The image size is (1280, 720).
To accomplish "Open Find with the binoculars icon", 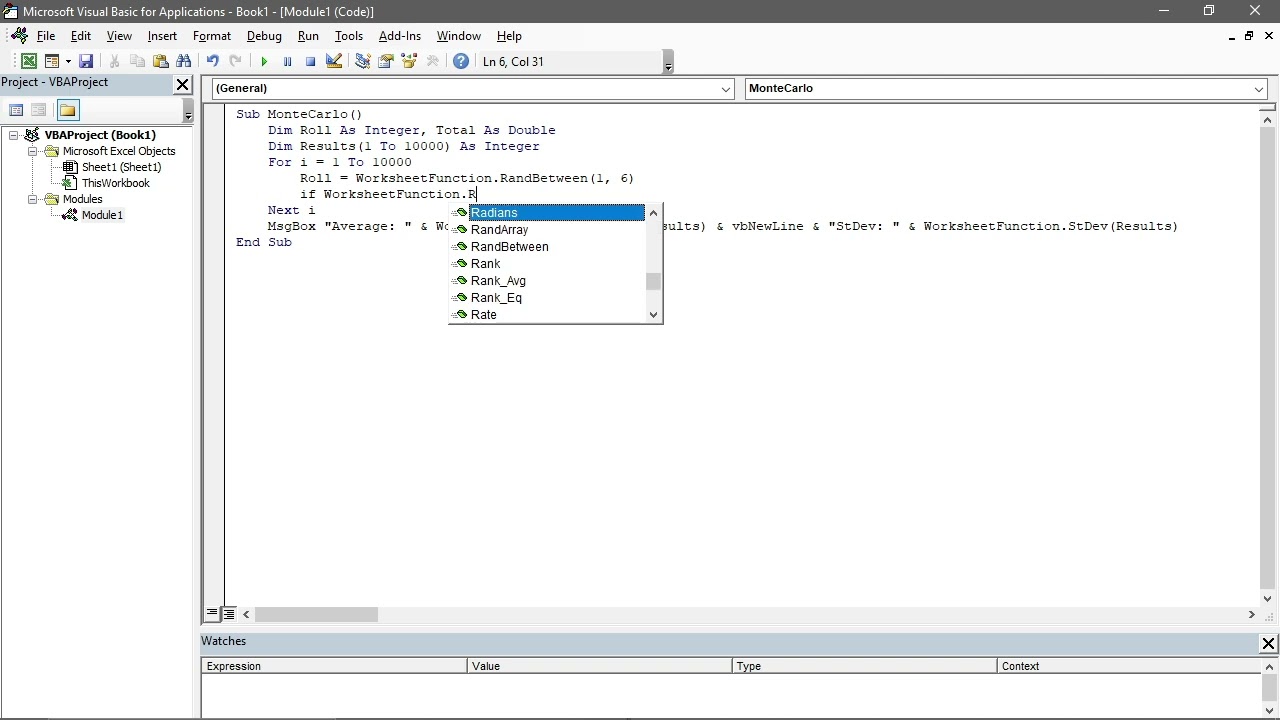I will tap(183, 62).
